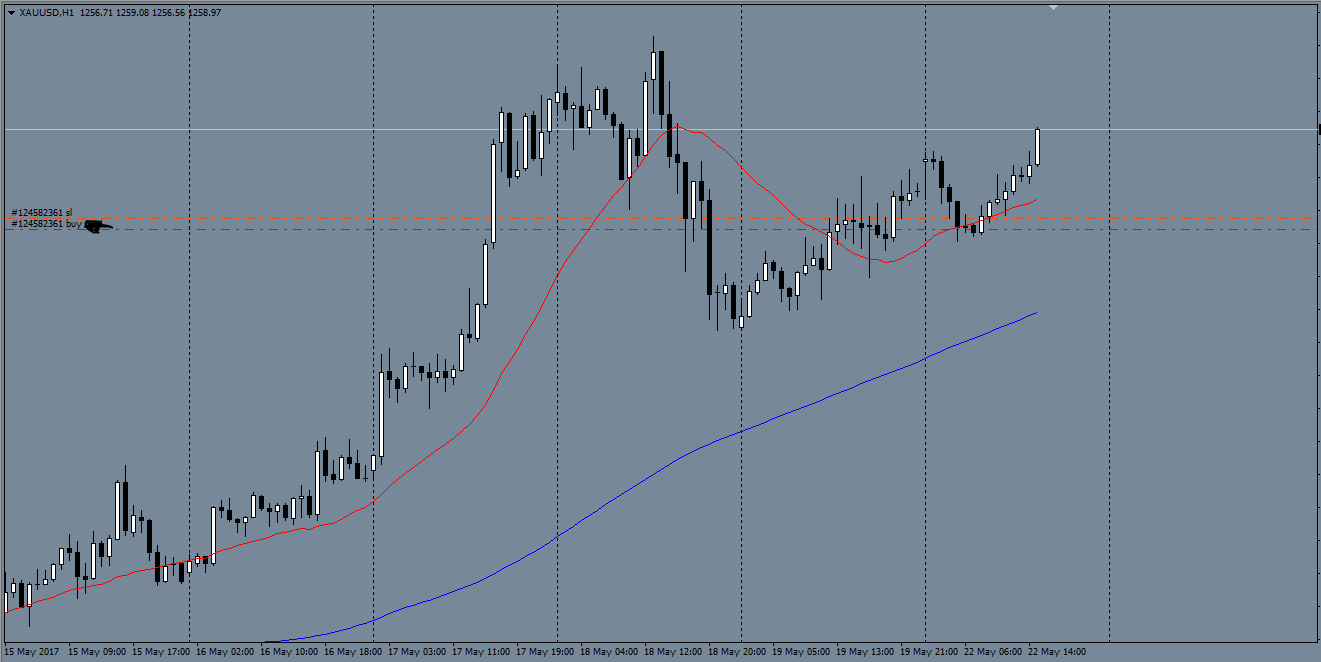Click the chart shift triangle marker at top

coord(1053,7)
